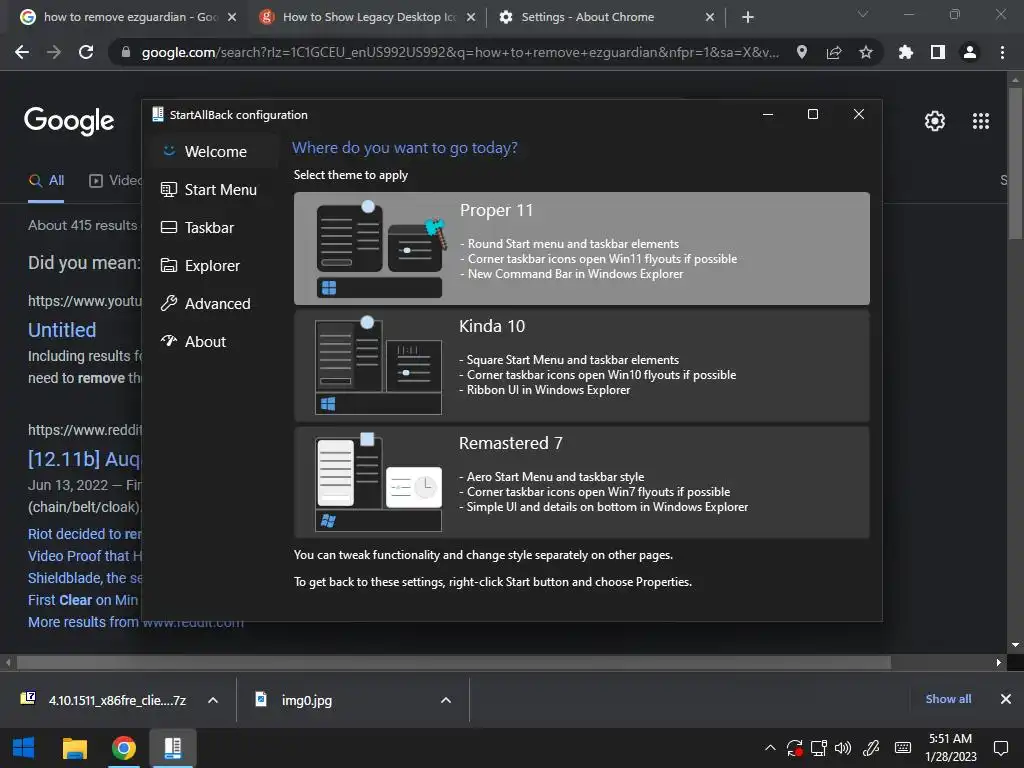Open the Chrome tab search chevron
Screen dimensions: 1024x768
(x=863, y=14)
